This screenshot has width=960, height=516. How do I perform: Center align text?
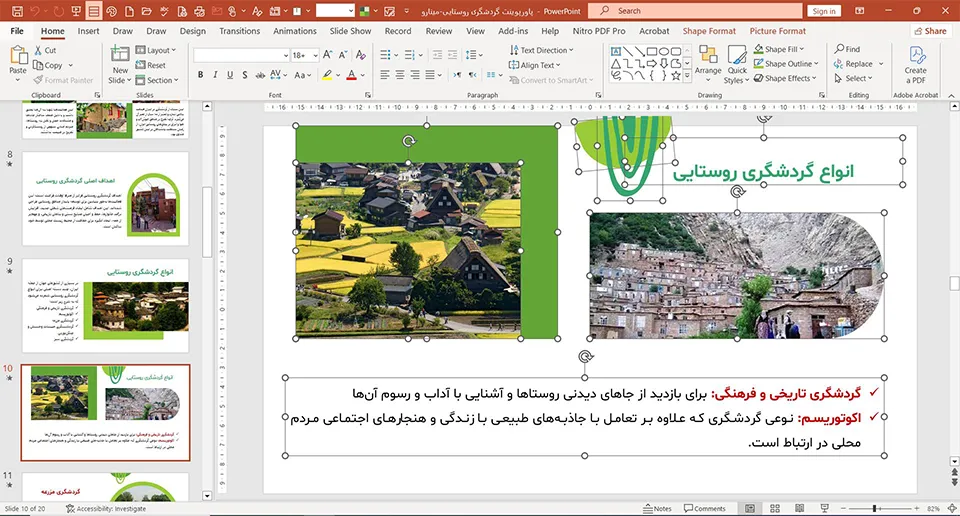(x=400, y=75)
